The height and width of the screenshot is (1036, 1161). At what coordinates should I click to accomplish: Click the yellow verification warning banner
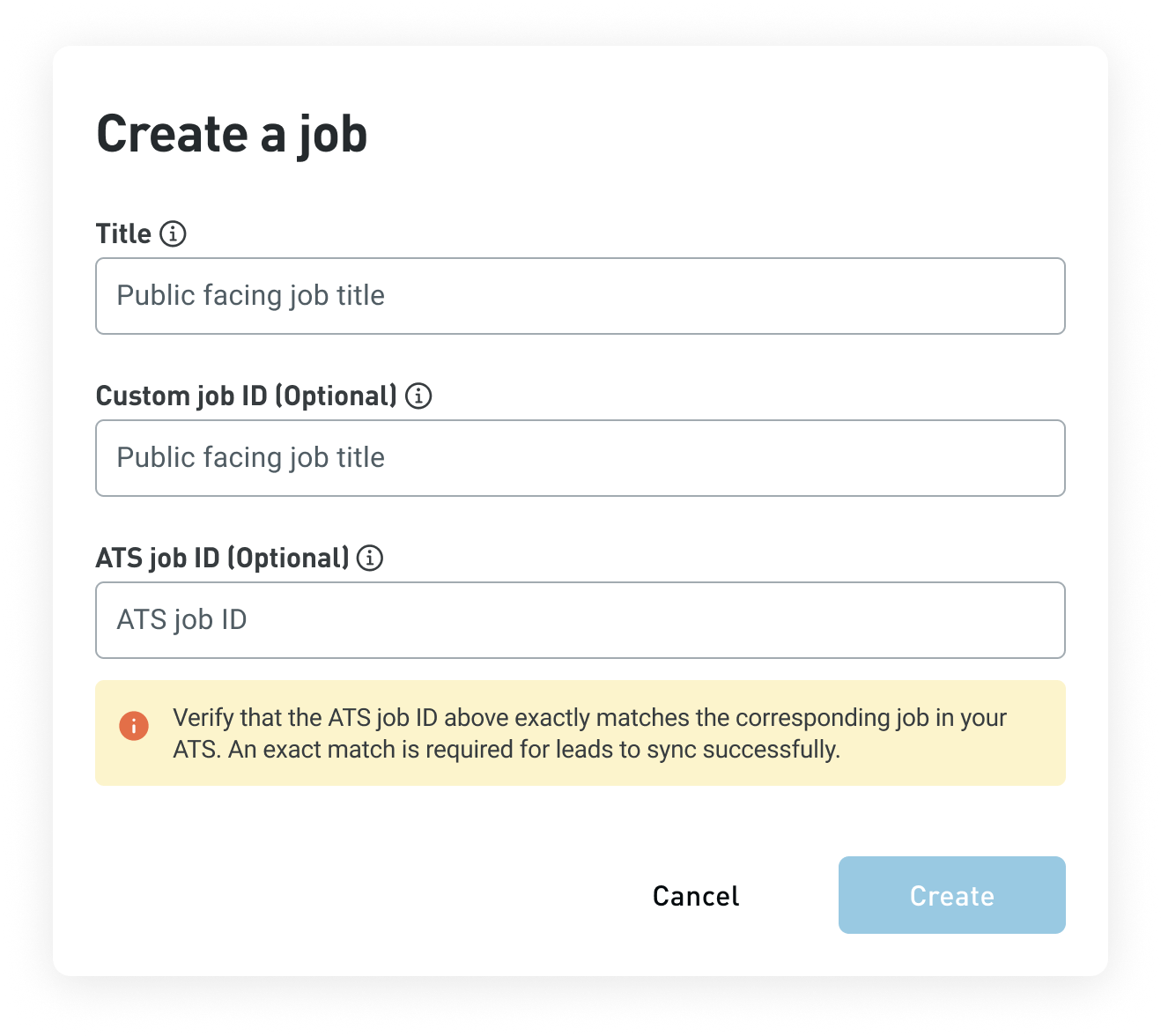(580, 733)
